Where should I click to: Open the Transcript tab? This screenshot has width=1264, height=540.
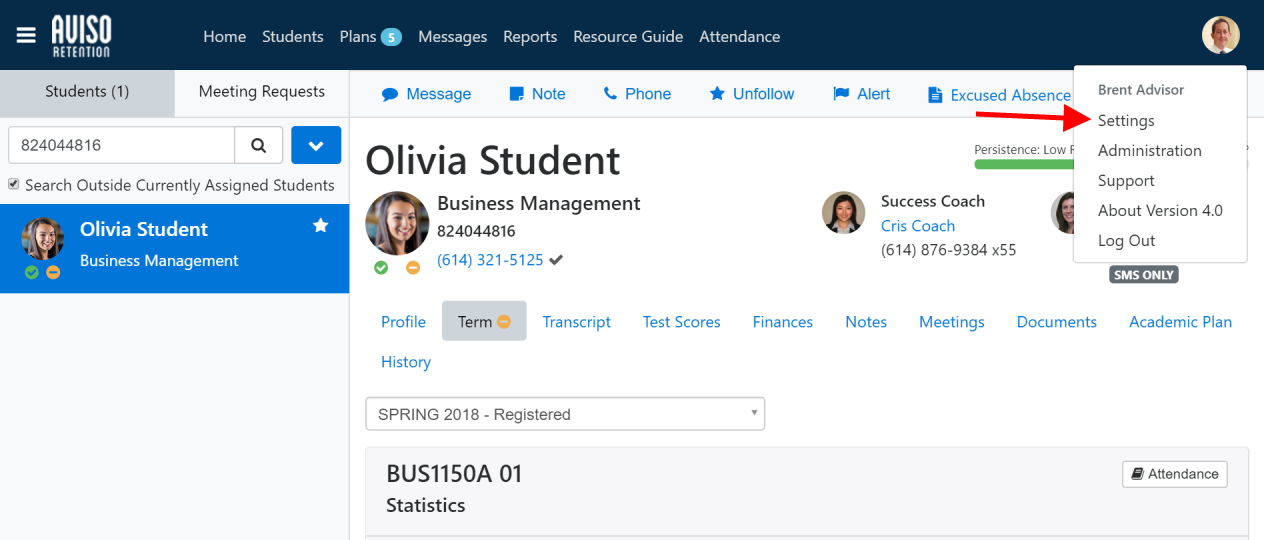pos(577,321)
